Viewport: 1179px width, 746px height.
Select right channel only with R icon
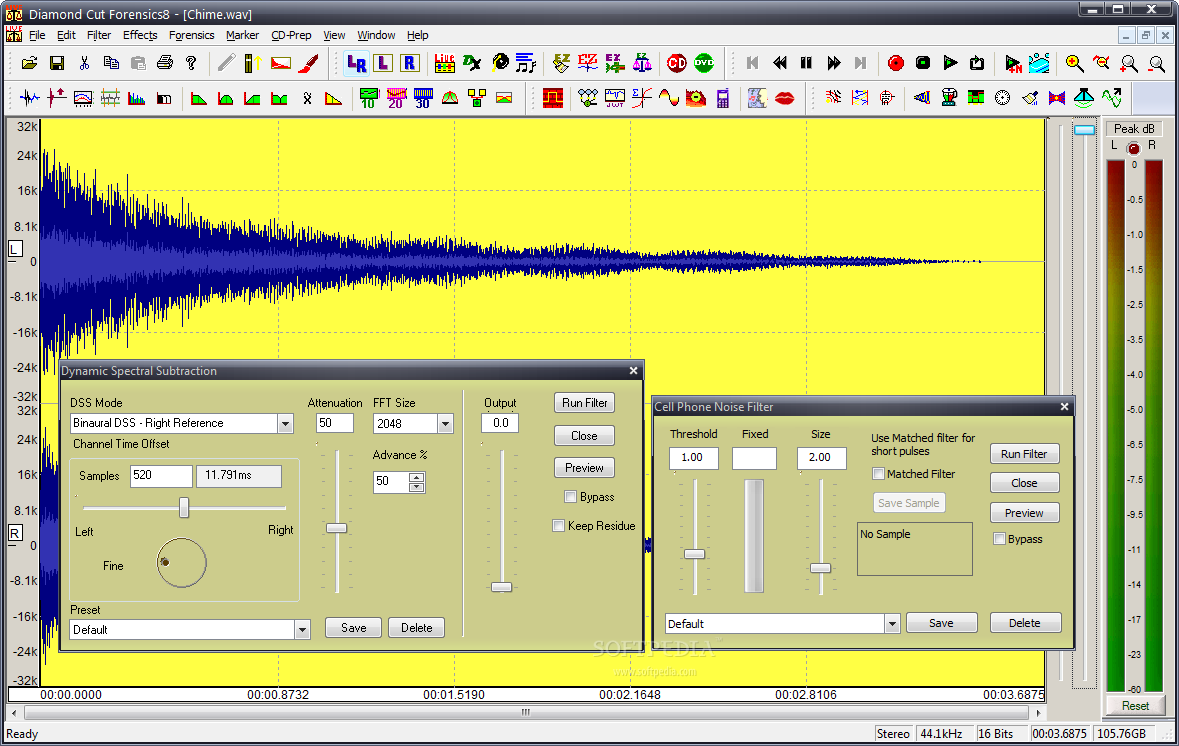coord(410,64)
